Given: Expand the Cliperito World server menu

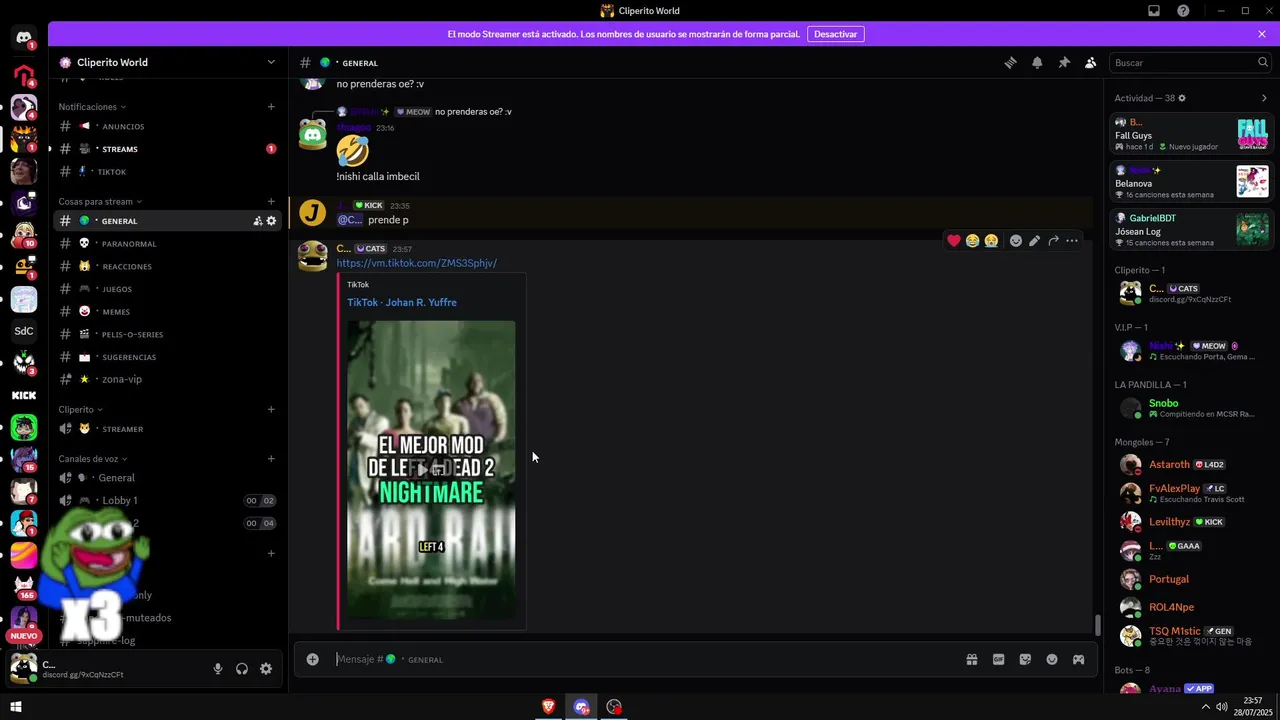Looking at the screenshot, I should pyautogui.click(x=271, y=62).
